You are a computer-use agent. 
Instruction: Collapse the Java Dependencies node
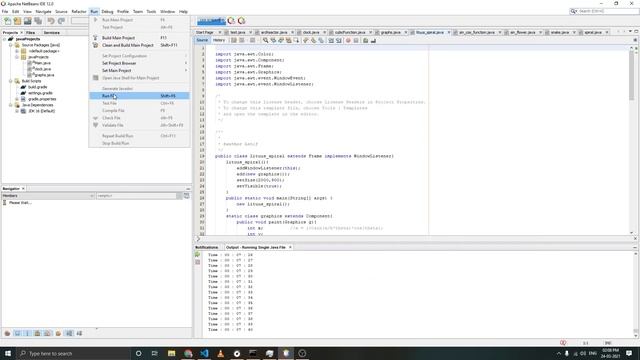[11, 105]
